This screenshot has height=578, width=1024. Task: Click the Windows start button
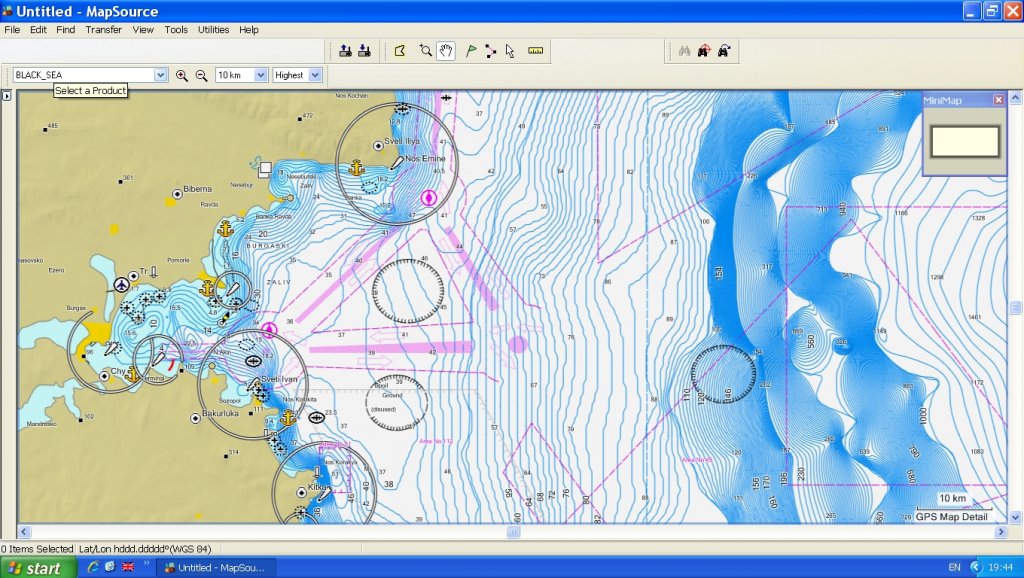(34, 568)
